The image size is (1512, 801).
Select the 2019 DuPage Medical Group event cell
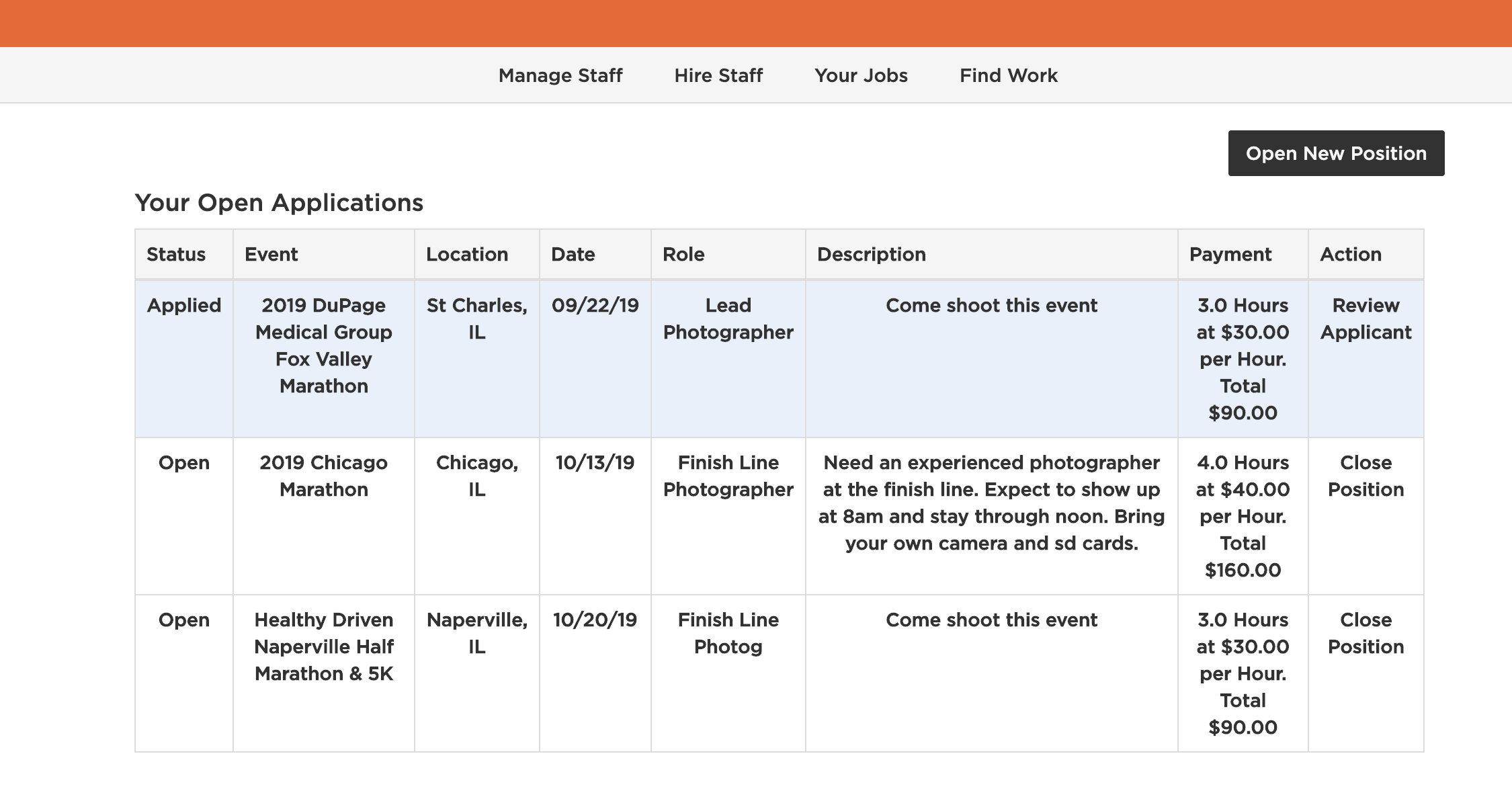point(323,345)
